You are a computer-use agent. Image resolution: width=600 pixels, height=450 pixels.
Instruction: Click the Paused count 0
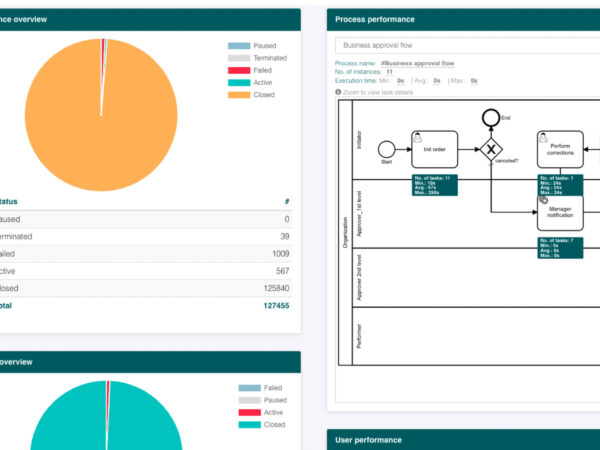pos(287,219)
